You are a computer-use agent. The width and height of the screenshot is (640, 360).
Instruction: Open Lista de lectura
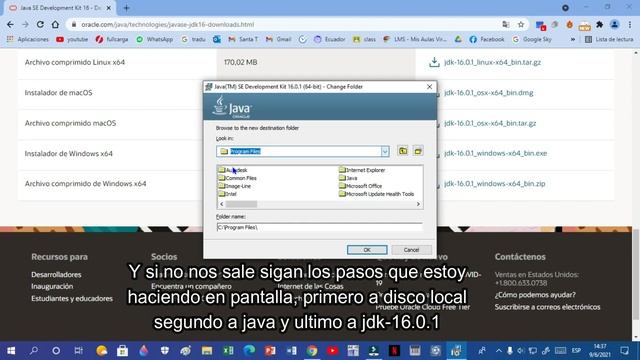tap(609, 39)
